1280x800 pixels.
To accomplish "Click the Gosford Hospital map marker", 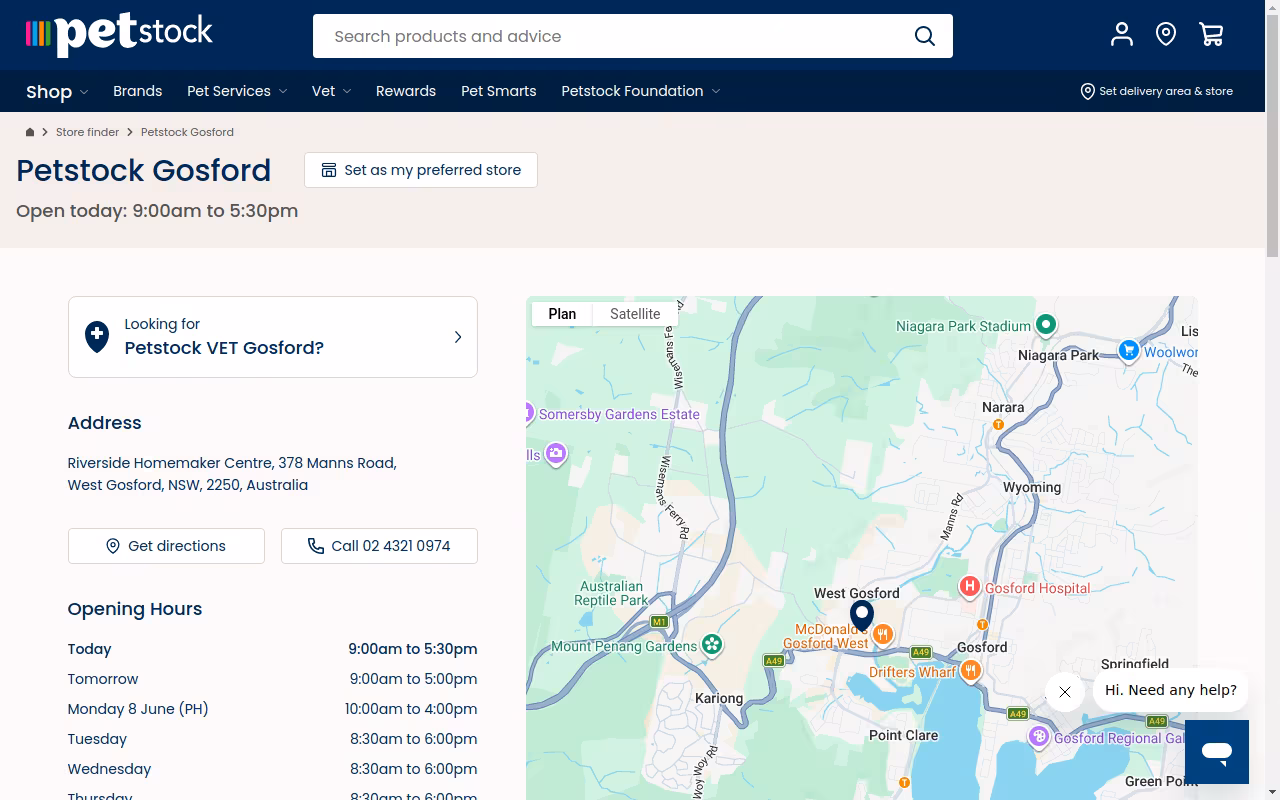I will [x=969, y=587].
